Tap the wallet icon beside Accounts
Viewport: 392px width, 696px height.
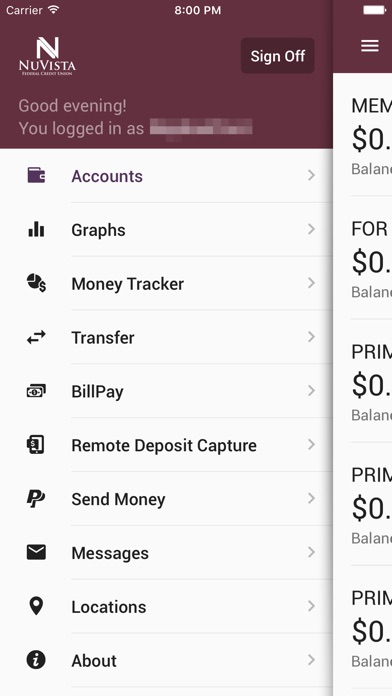pyautogui.click(x=36, y=175)
